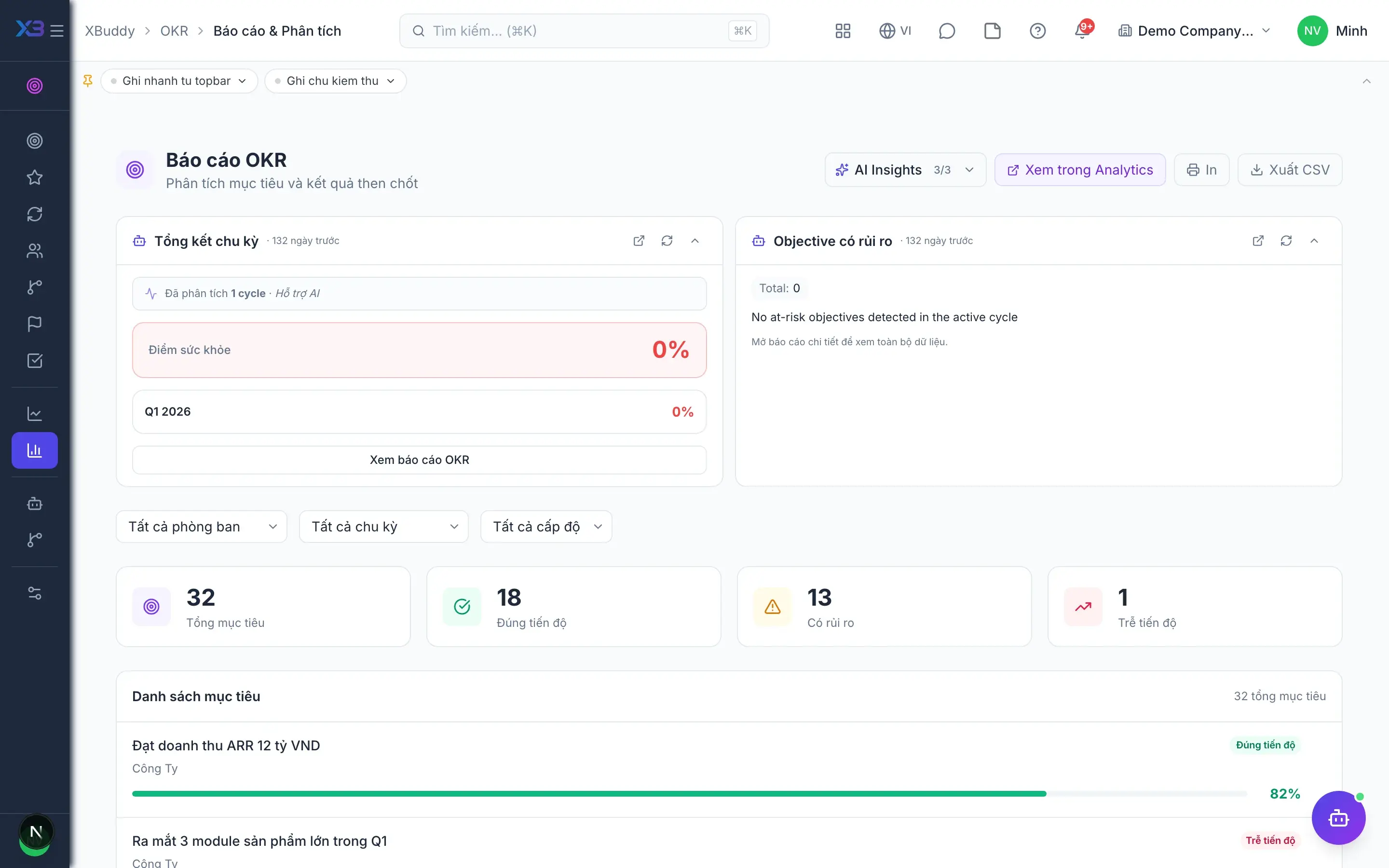Open the help question mark icon
This screenshot has width=1389, height=868.
[1038, 31]
